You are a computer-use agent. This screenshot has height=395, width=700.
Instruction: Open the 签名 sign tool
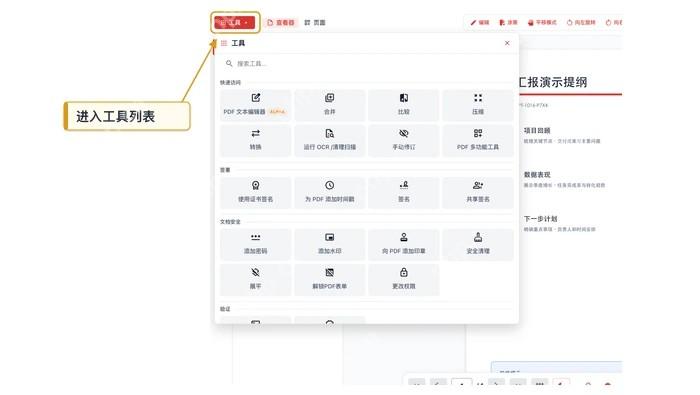pyautogui.click(x=404, y=192)
